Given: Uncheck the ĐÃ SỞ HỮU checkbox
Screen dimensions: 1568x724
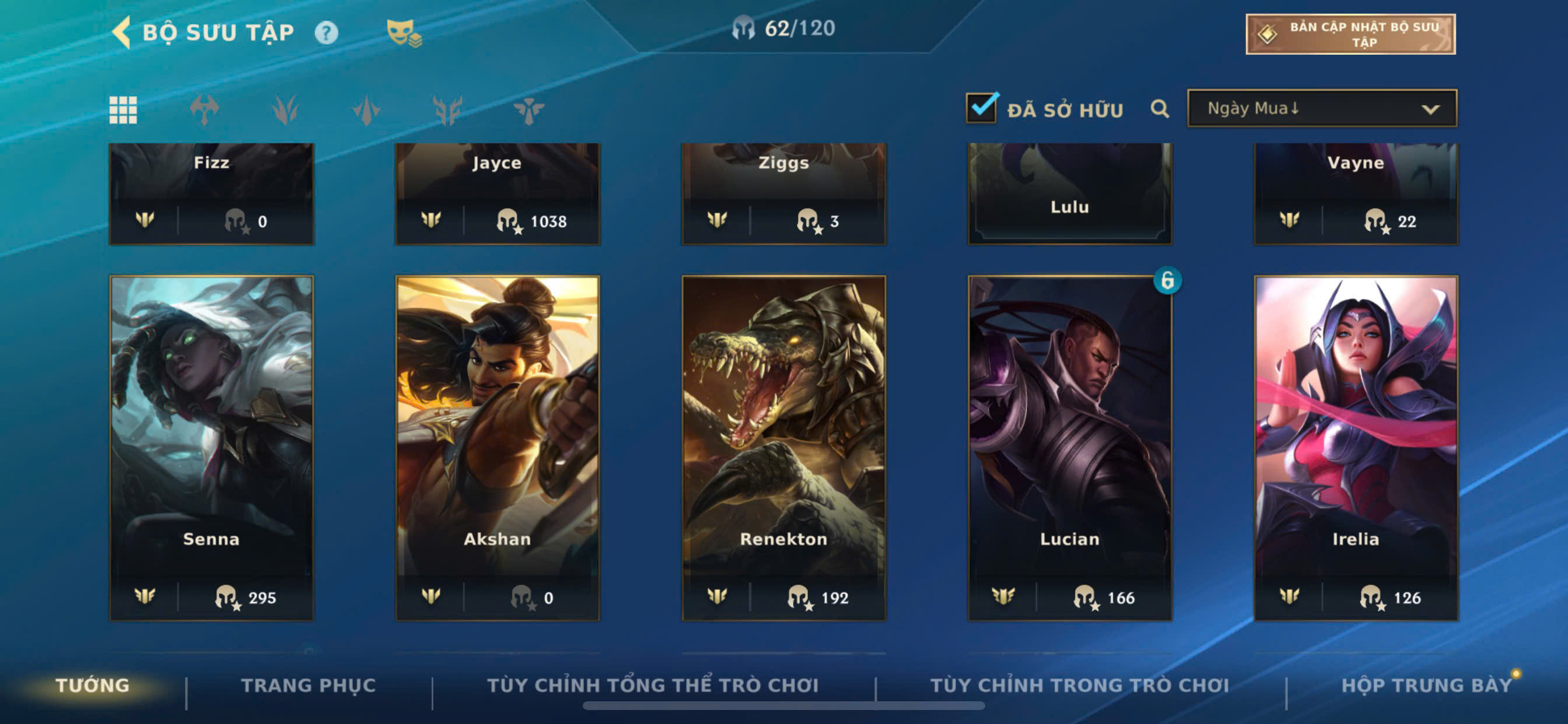Looking at the screenshot, I should [981, 108].
